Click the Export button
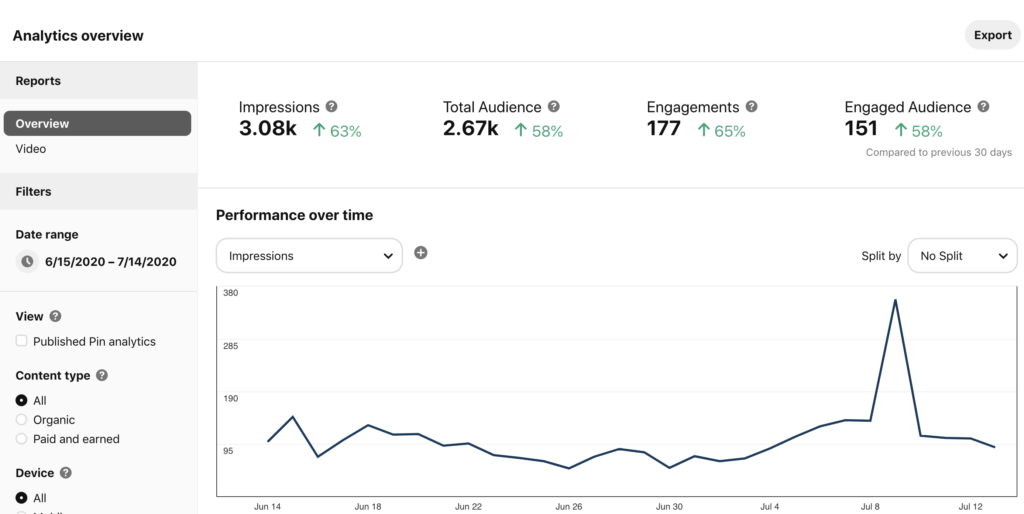The image size is (1024, 514). click(x=992, y=35)
